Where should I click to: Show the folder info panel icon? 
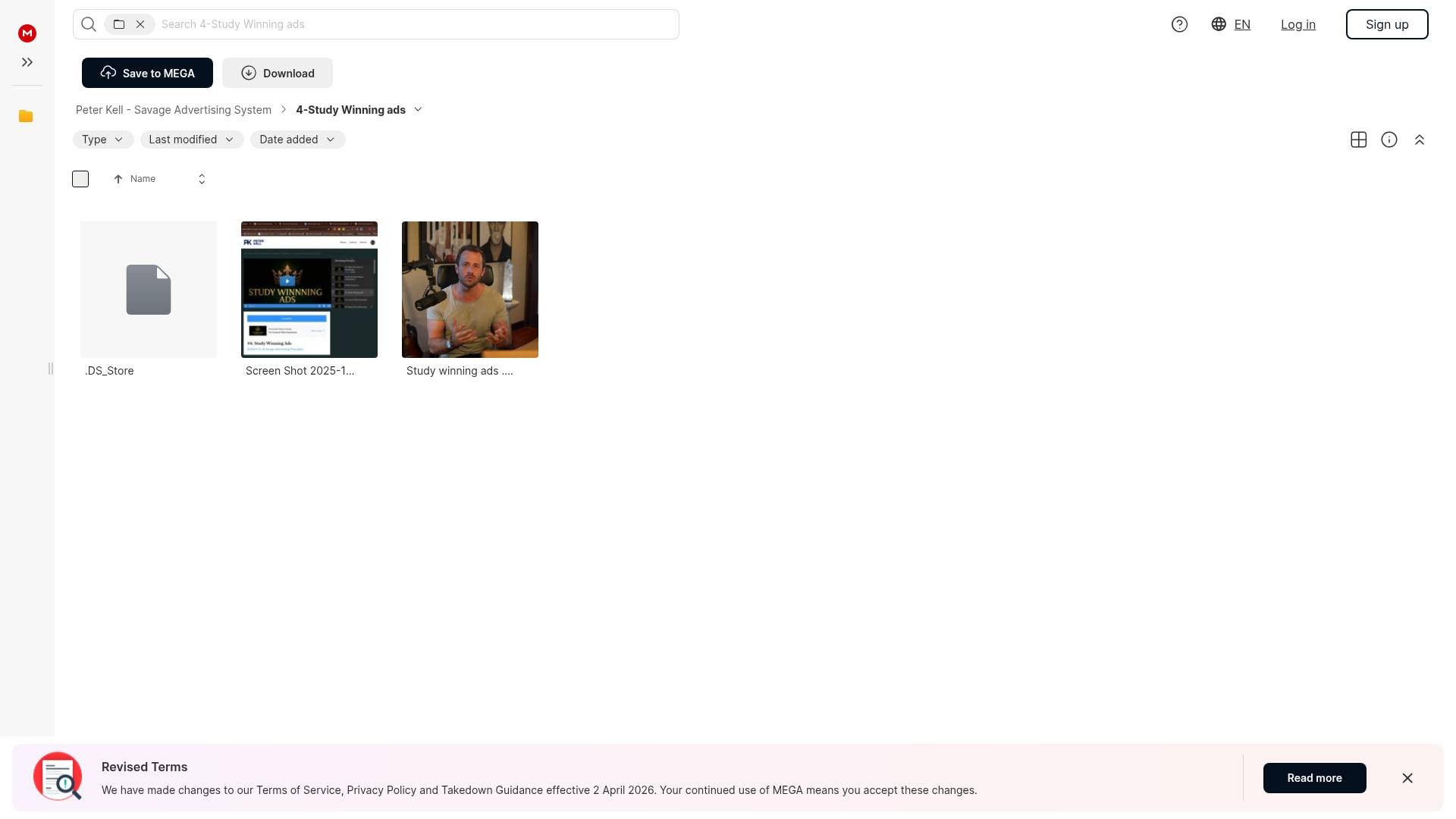tap(1389, 140)
